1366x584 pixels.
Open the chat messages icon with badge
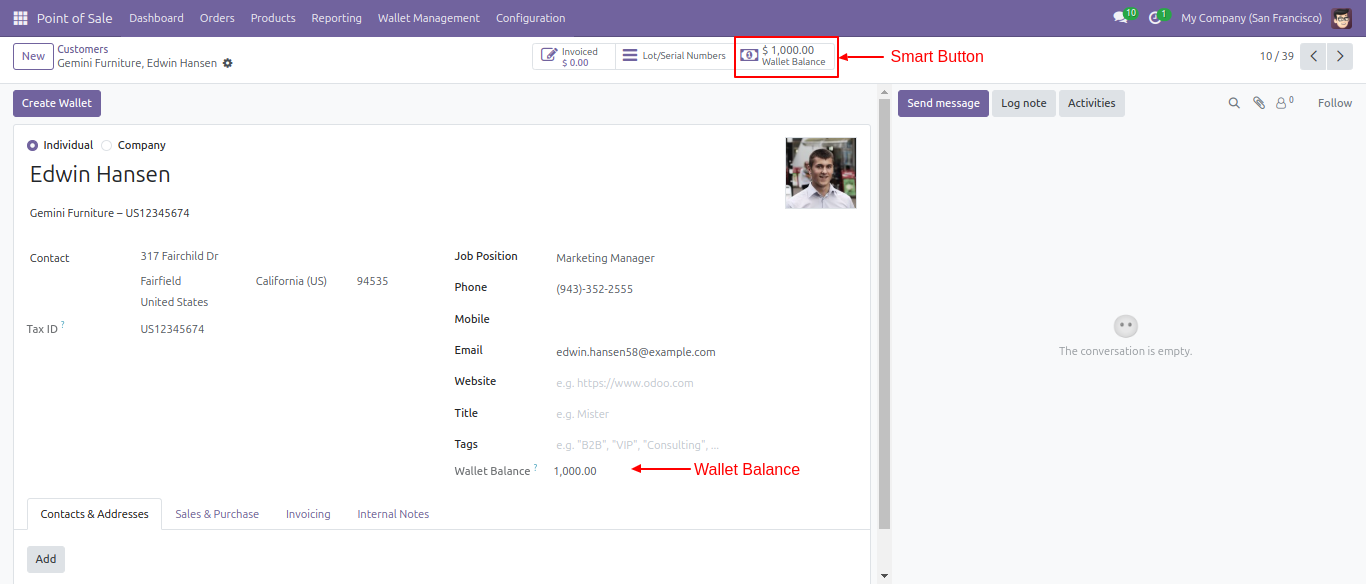pyautogui.click(x=1120, y=18)
